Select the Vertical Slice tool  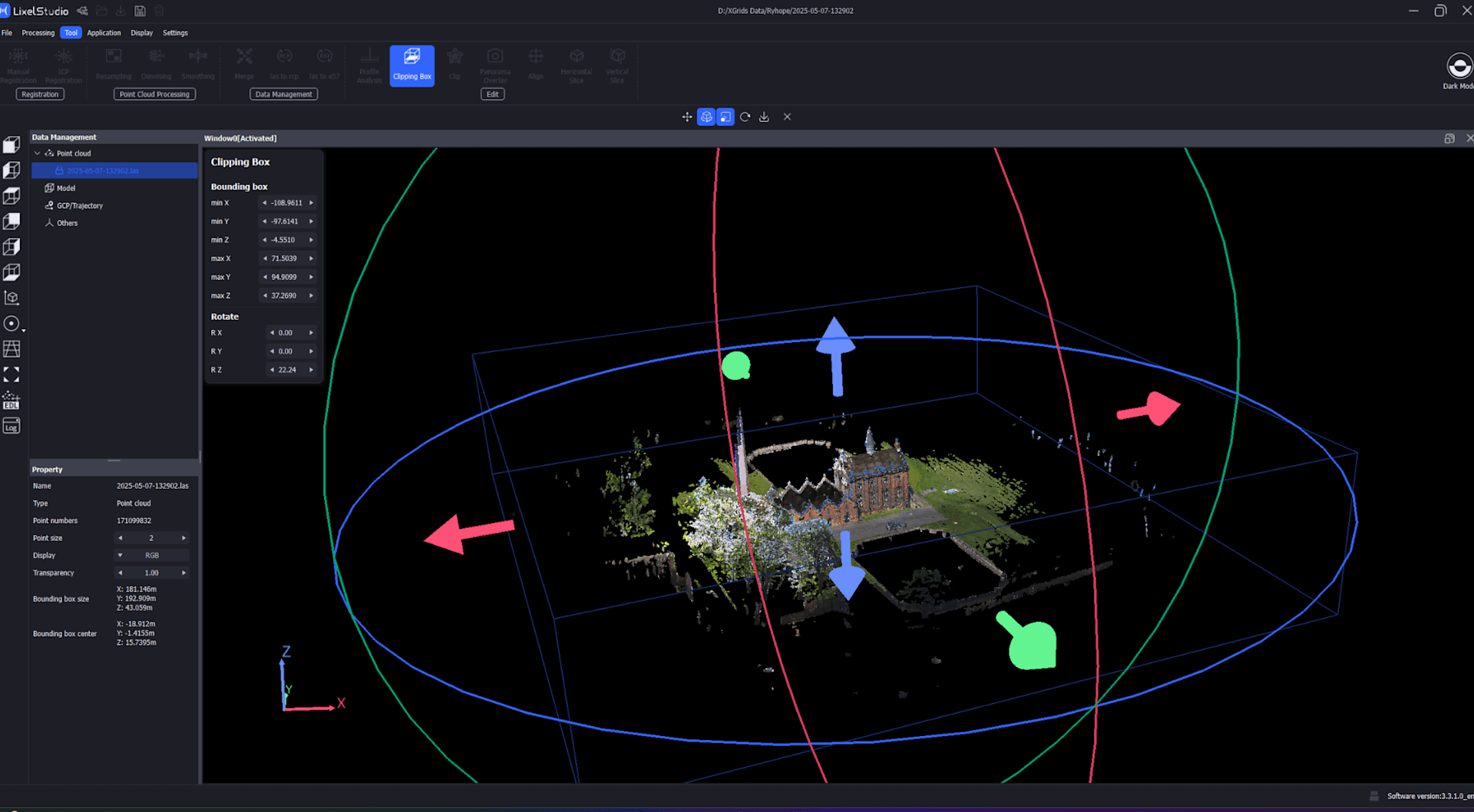(617, 65)
